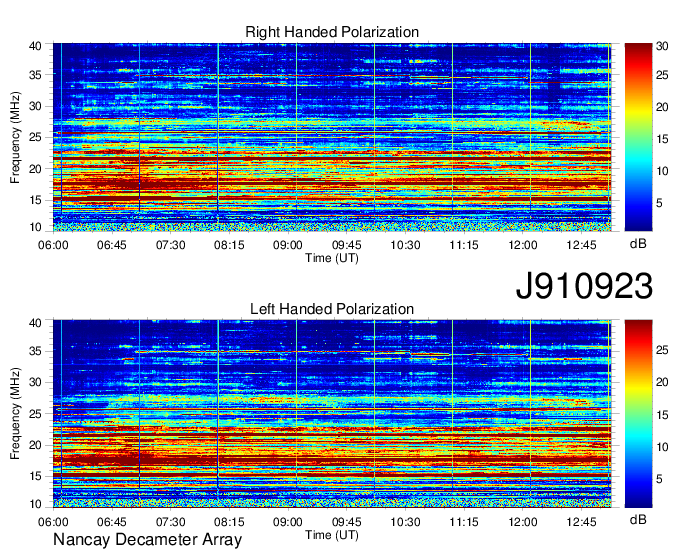
Task: Click the 5 dB tick on Right Handed colorbar
Action: click(x=659, y=203)
